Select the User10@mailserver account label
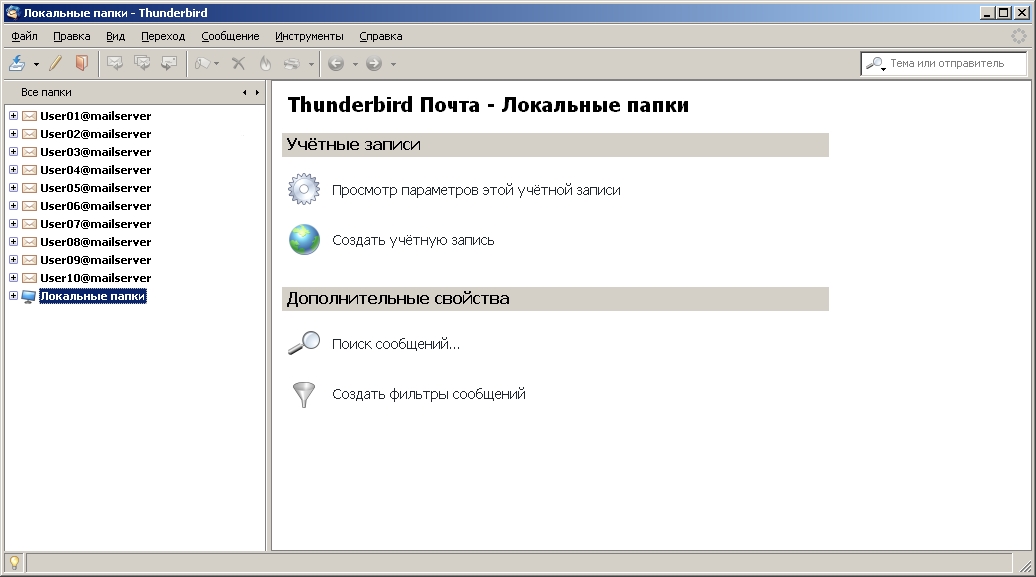1036x577 pixels. pyautogui.click(x=96, y=278)
